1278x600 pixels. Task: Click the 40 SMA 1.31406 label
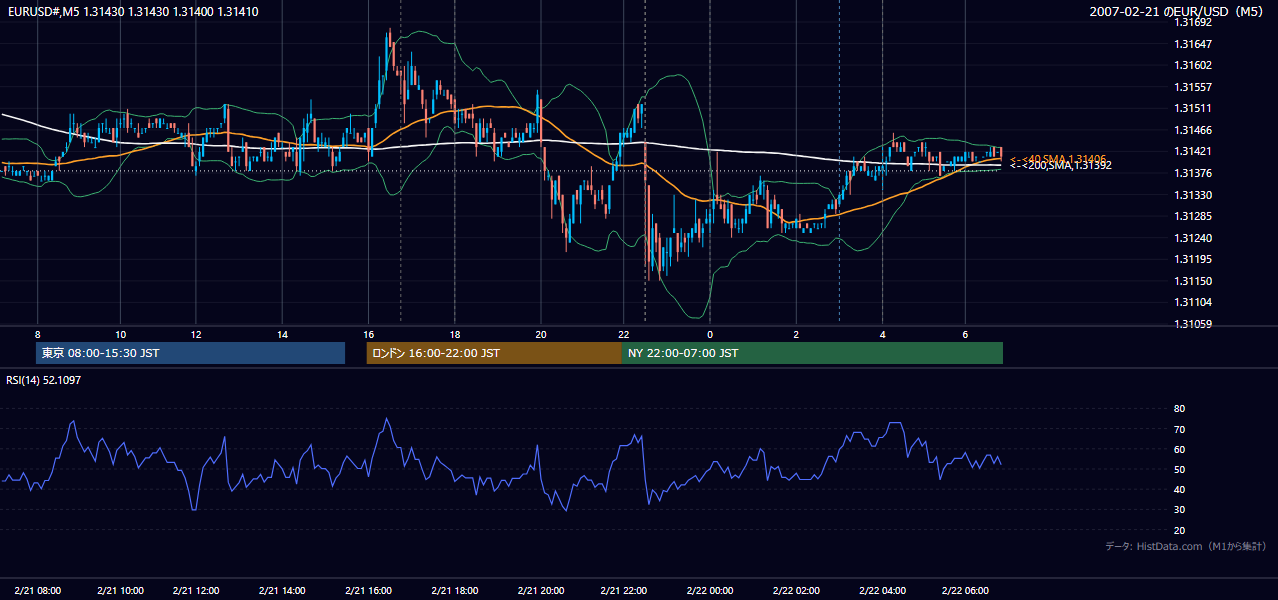[x=1058, y=159]
